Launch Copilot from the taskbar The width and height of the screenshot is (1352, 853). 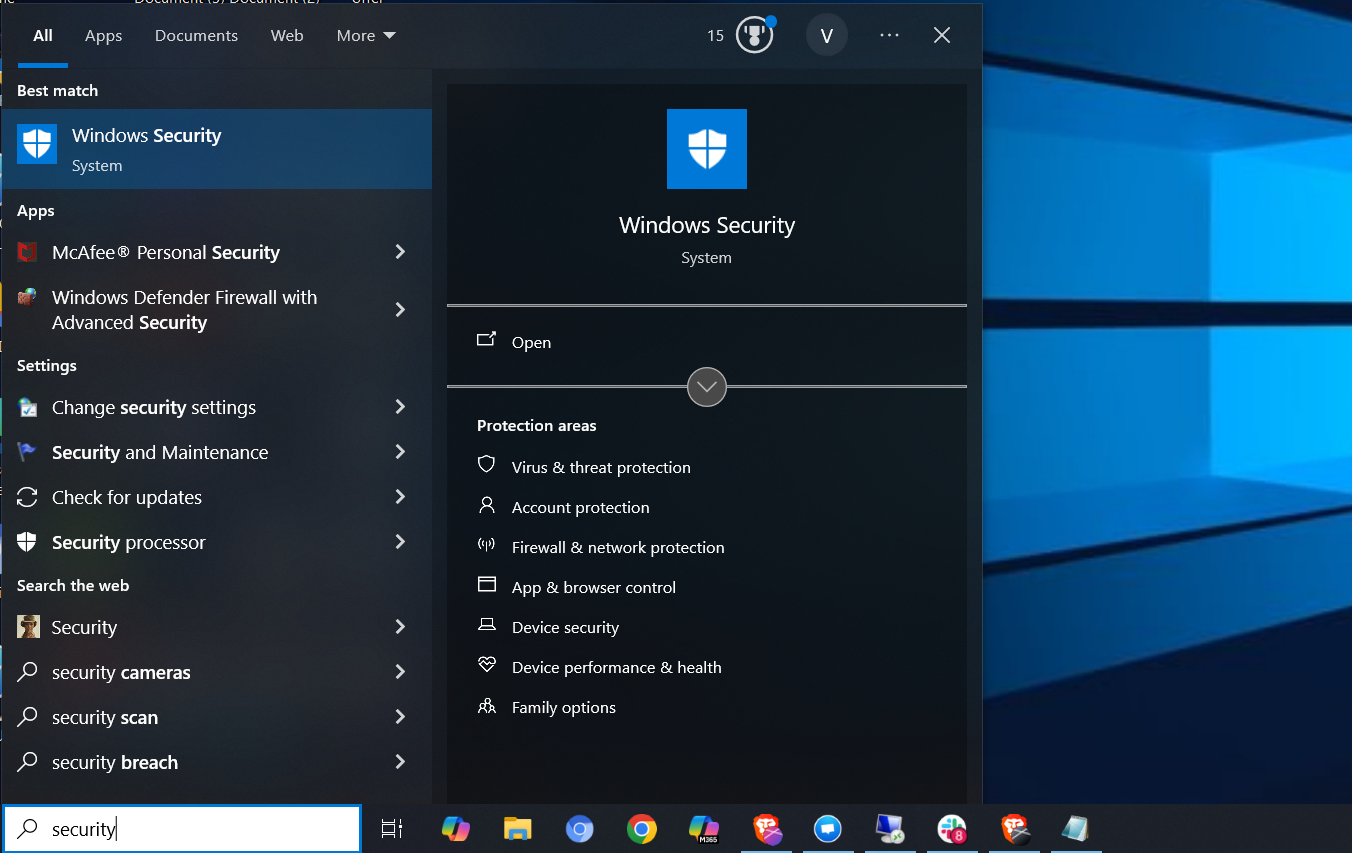[455, 829]
